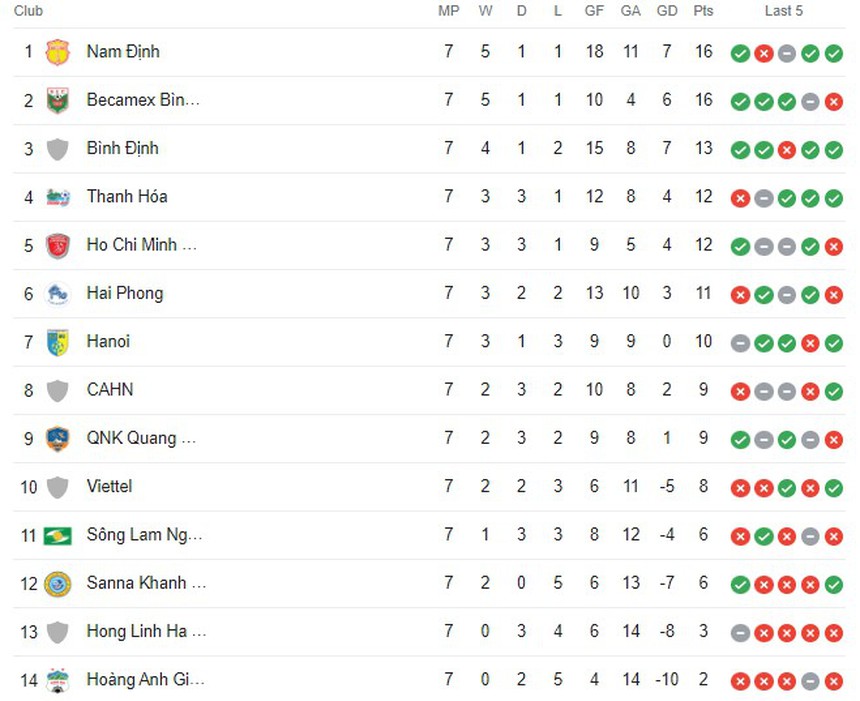860x701 pixels.
Task: Click the Thanh Hóa club badge
Action: click(x=57, y=197)
